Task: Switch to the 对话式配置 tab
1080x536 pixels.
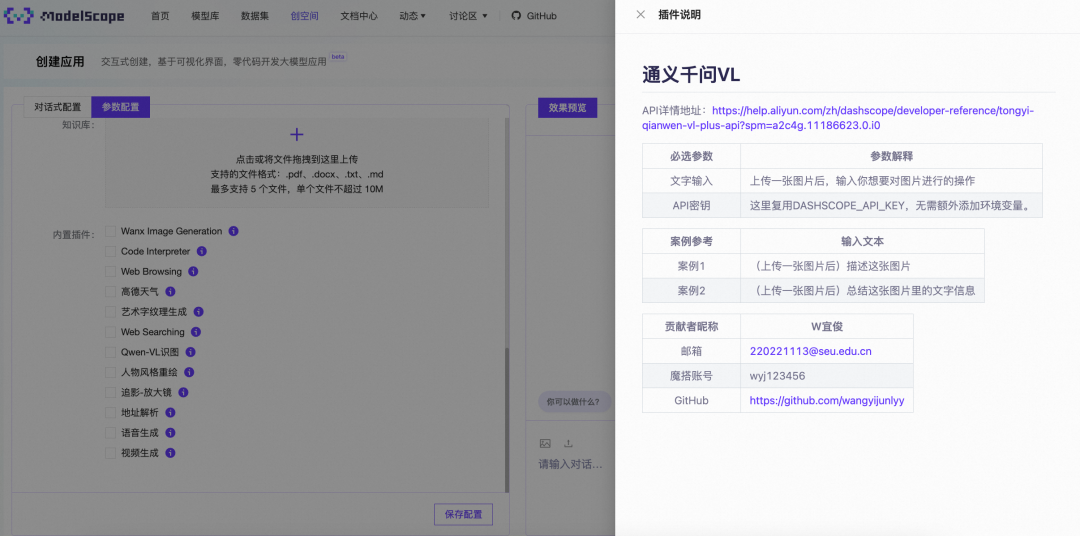Action: pos(58,107)
